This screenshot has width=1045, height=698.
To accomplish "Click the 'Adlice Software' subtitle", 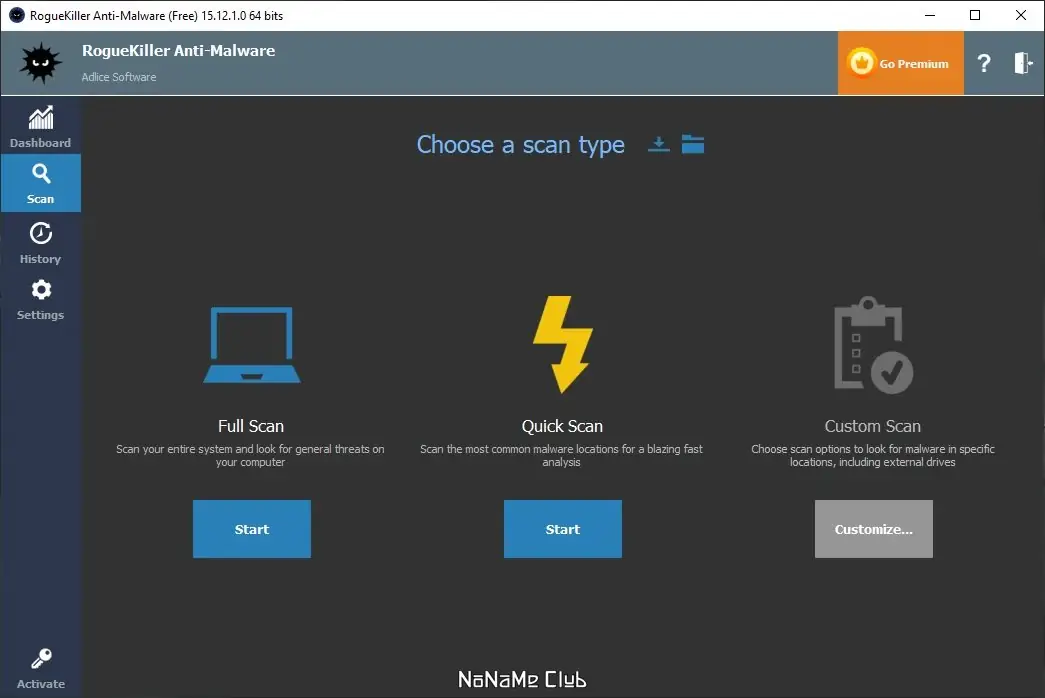I will tap(119, 77).
